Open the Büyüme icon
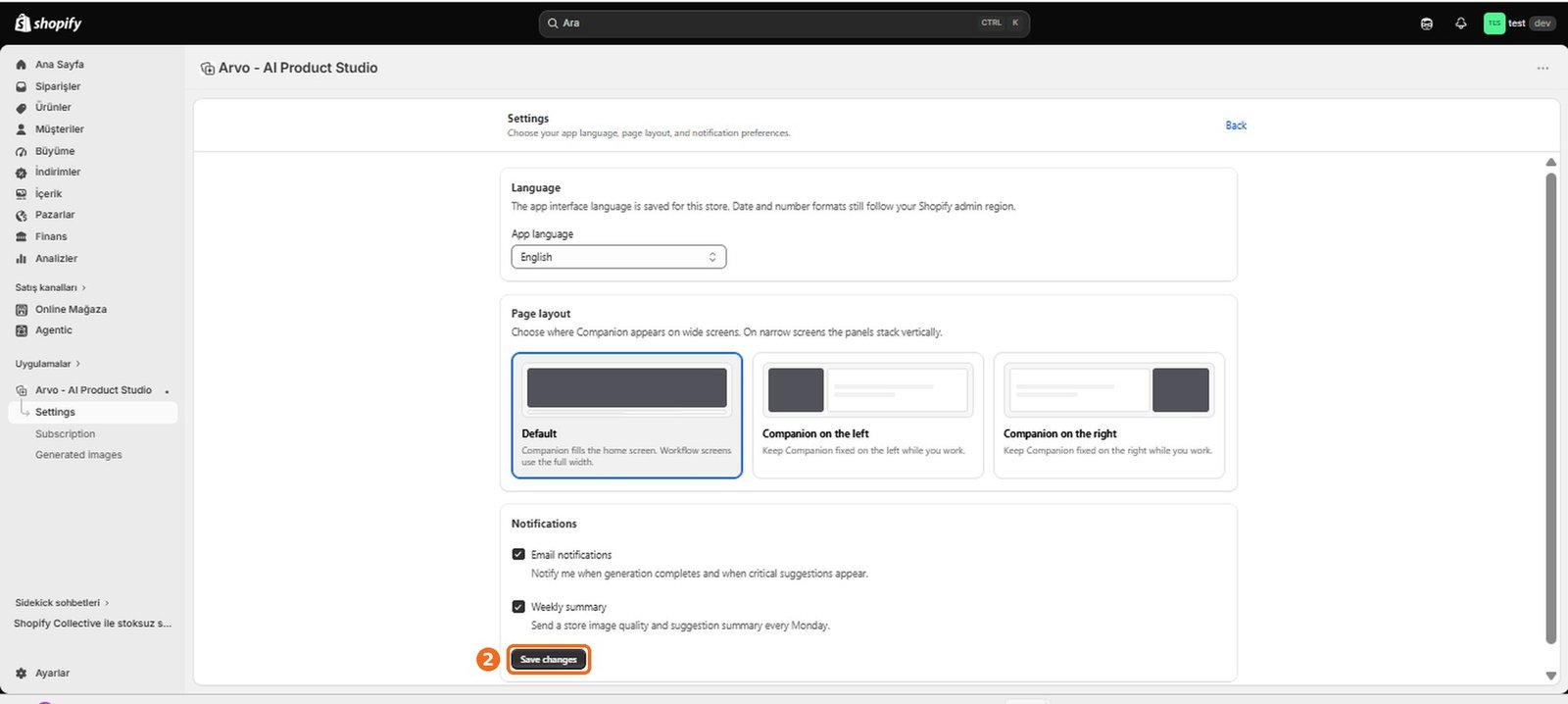The width and height of the screenshot is (1568, 704). pyautogui.click(x=22, y=151)
